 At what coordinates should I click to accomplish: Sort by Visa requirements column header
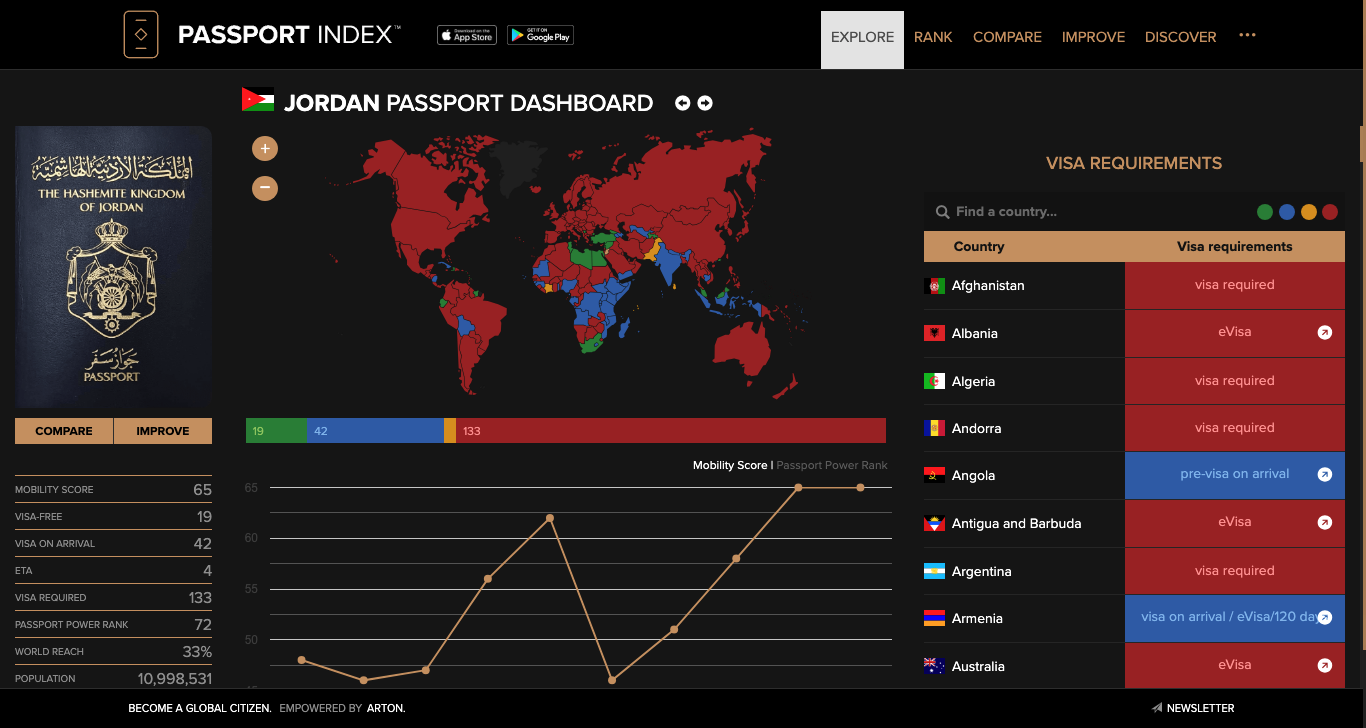point(1234,246)
